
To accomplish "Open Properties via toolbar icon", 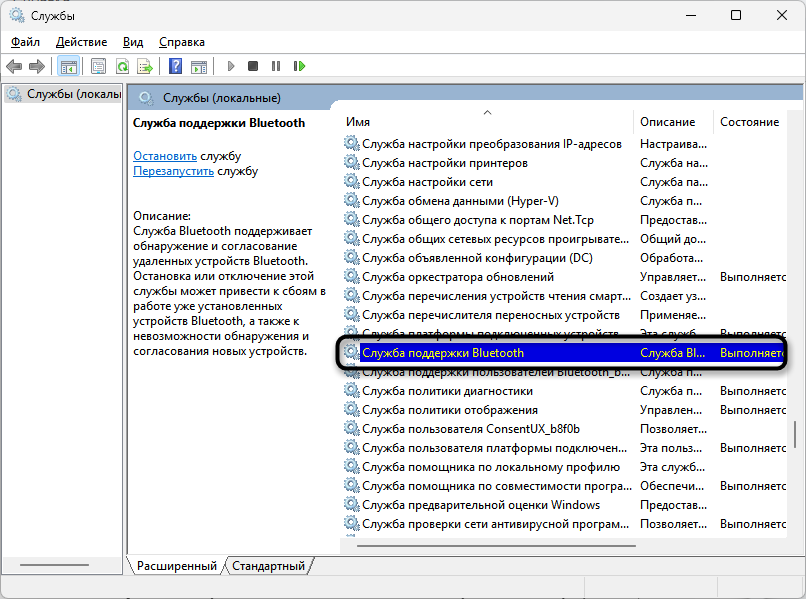I will click(x=98, y=67).
